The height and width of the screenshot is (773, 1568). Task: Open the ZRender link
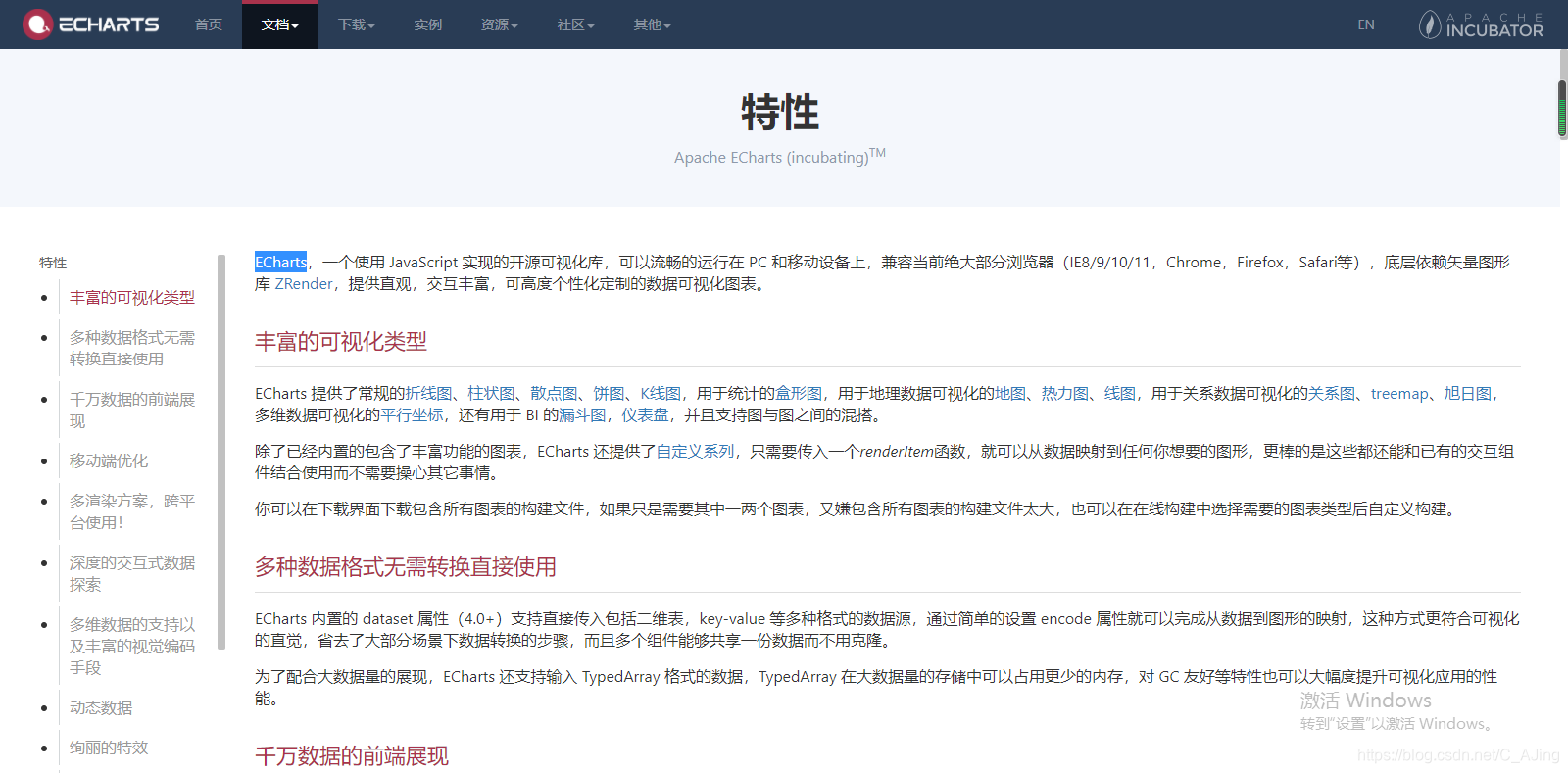coord(304,284)
